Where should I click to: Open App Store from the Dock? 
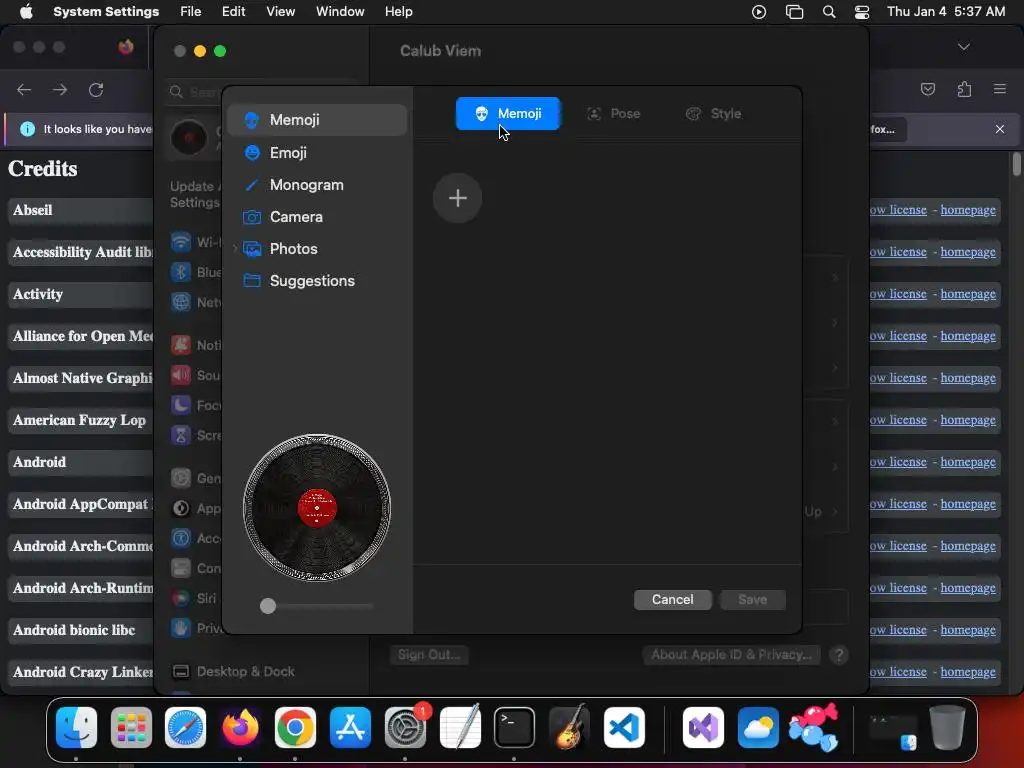(350, 727)
